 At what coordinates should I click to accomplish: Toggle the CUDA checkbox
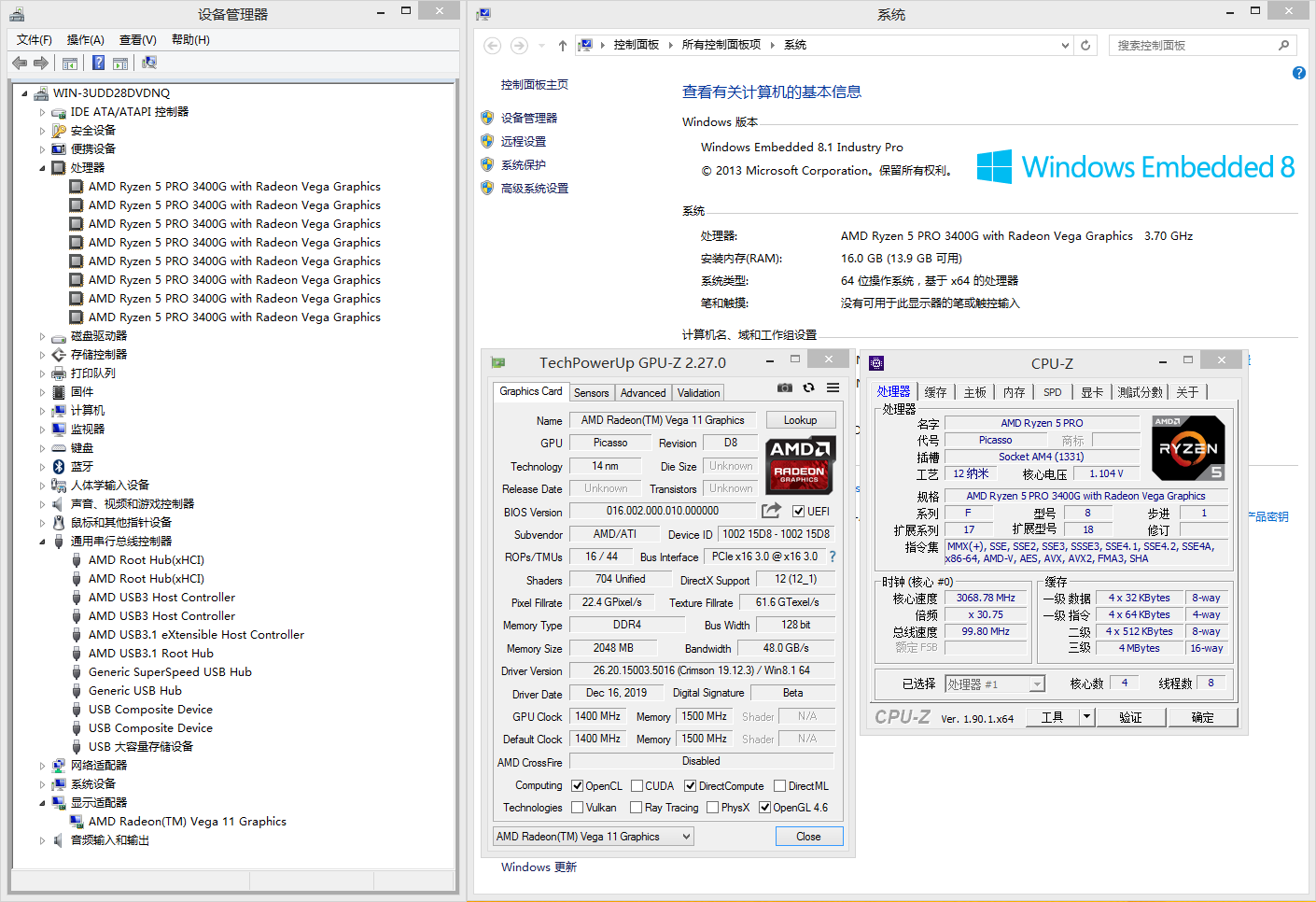637,785
